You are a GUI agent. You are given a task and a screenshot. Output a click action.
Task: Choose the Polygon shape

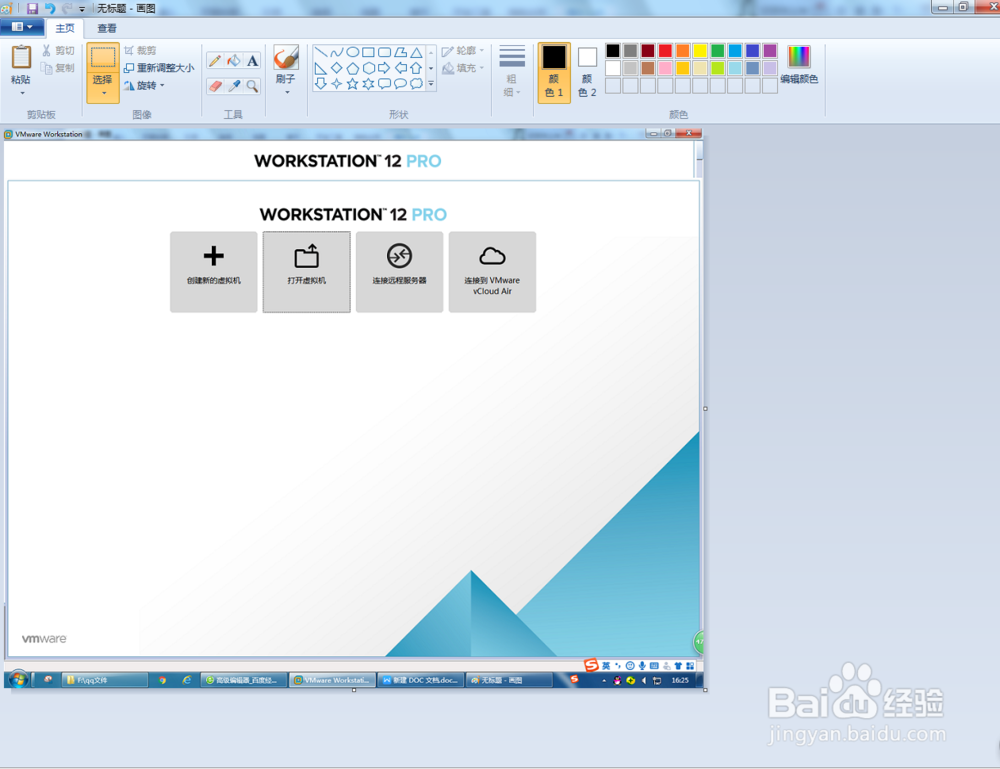(401, 52)
